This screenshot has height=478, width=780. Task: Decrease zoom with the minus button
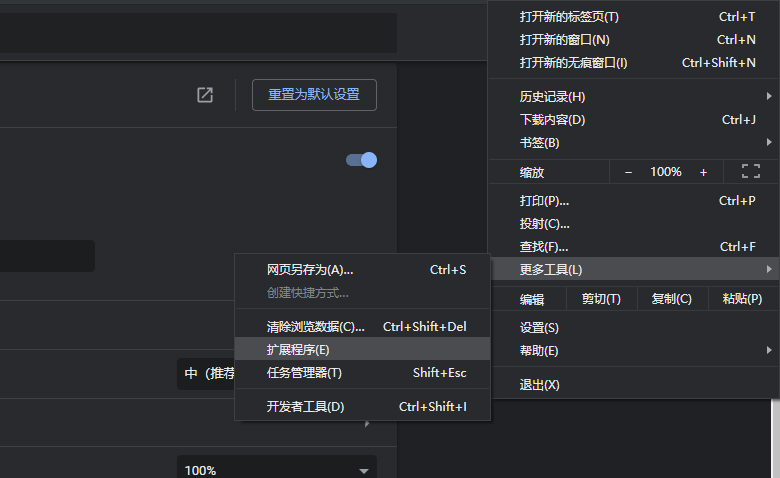(628, 172)
